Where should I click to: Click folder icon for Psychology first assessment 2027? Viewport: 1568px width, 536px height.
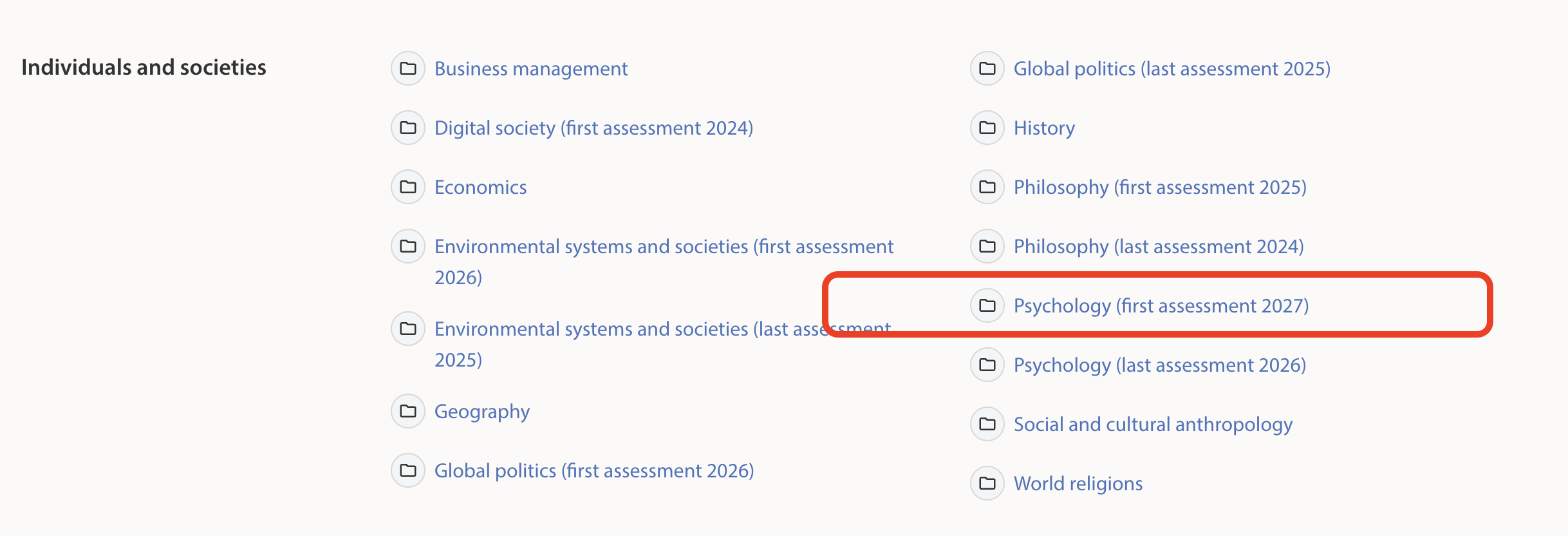click(987, 305)
